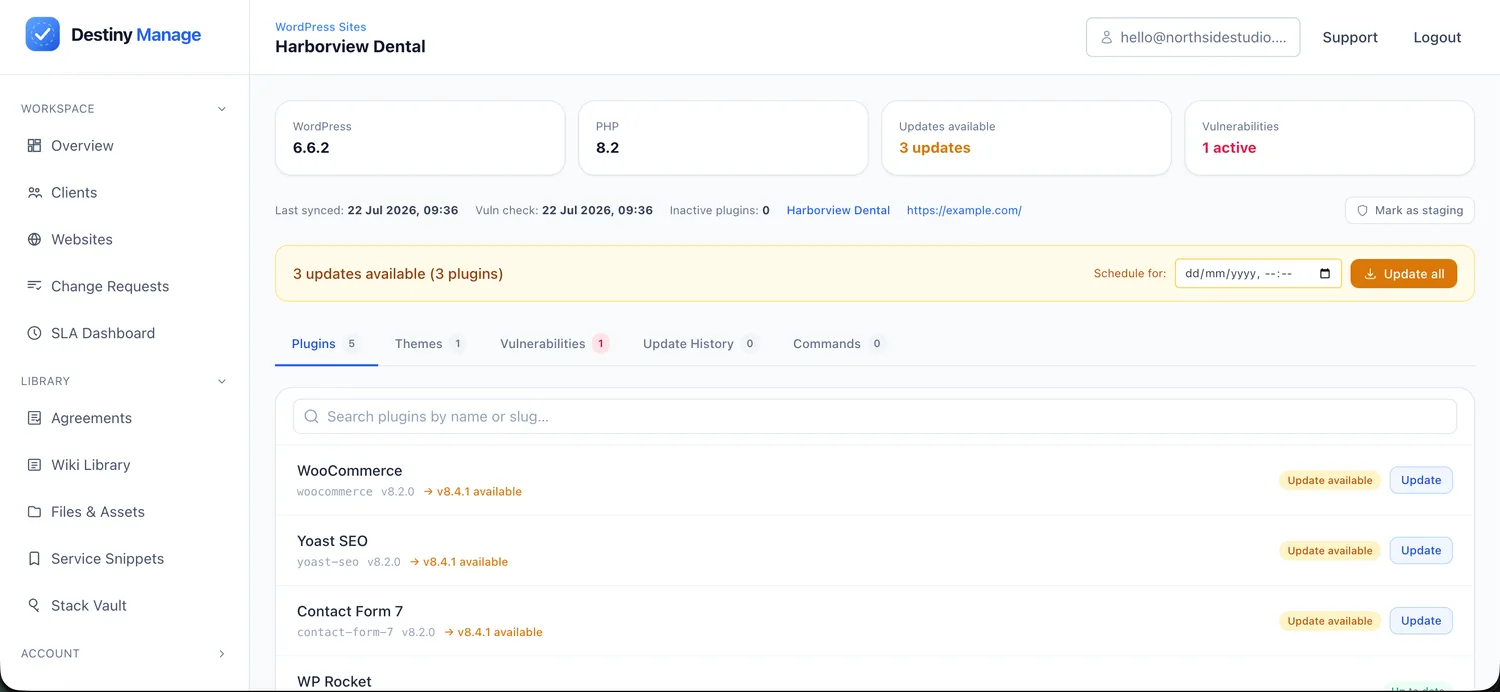Image resolution: width=1500 pixels, height=692 pixels.
Task: Click WooCommerce Update available badge
Action: (1329, 480)
